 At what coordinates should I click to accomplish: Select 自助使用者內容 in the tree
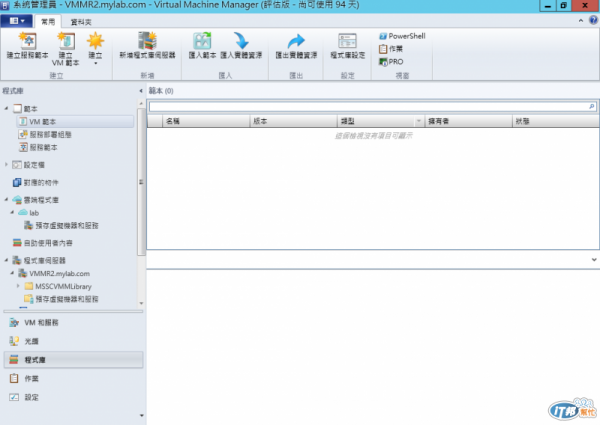pos(42,243)
